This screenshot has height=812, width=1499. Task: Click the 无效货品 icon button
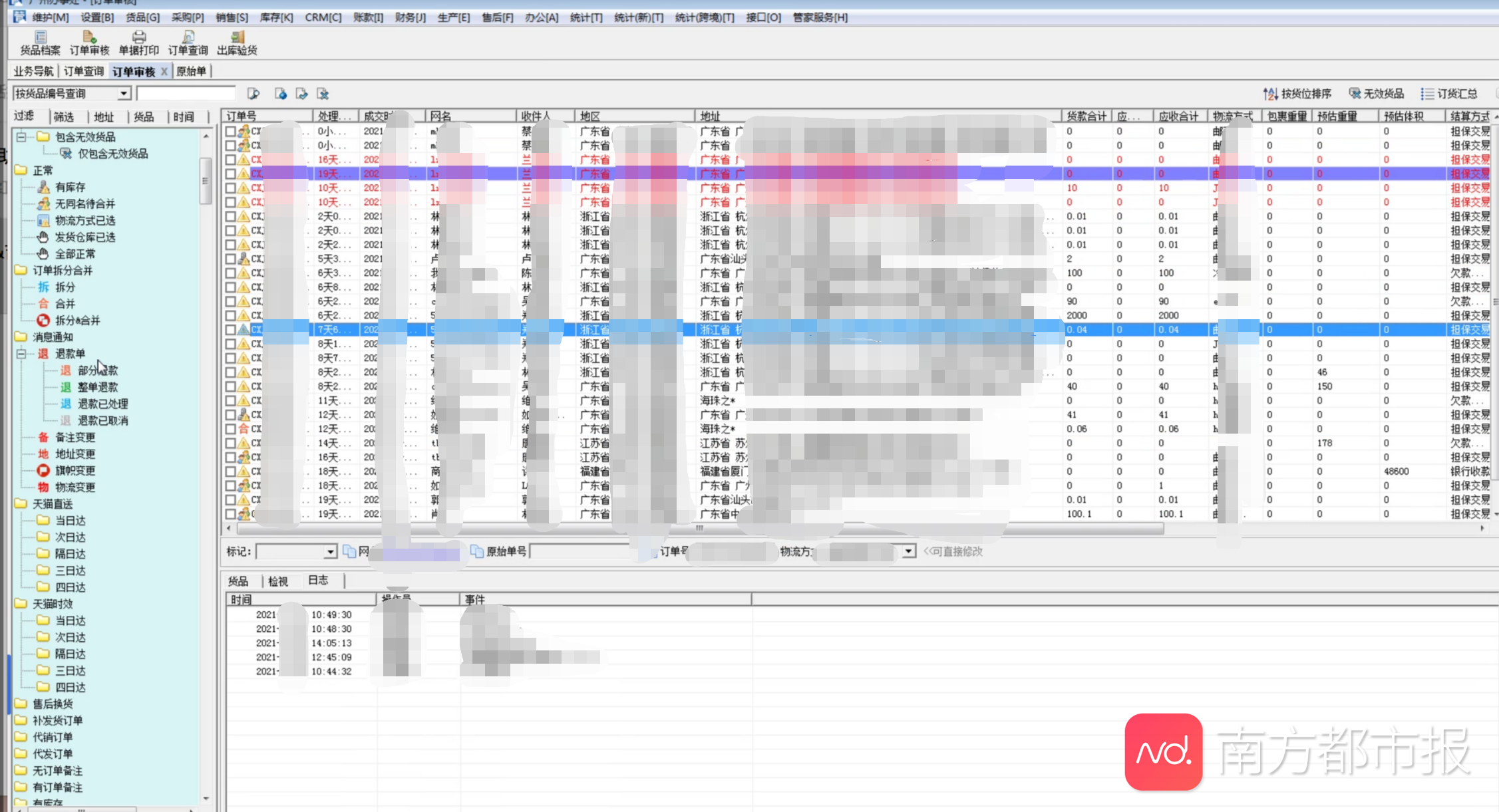tap(1355, 94)
